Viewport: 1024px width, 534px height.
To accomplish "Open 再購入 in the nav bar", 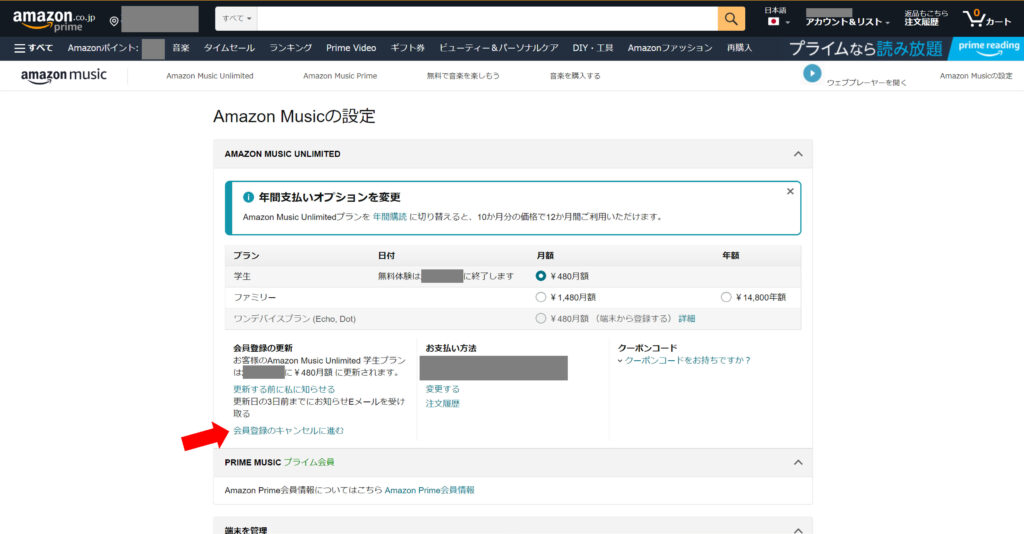I will coord(739,48).
